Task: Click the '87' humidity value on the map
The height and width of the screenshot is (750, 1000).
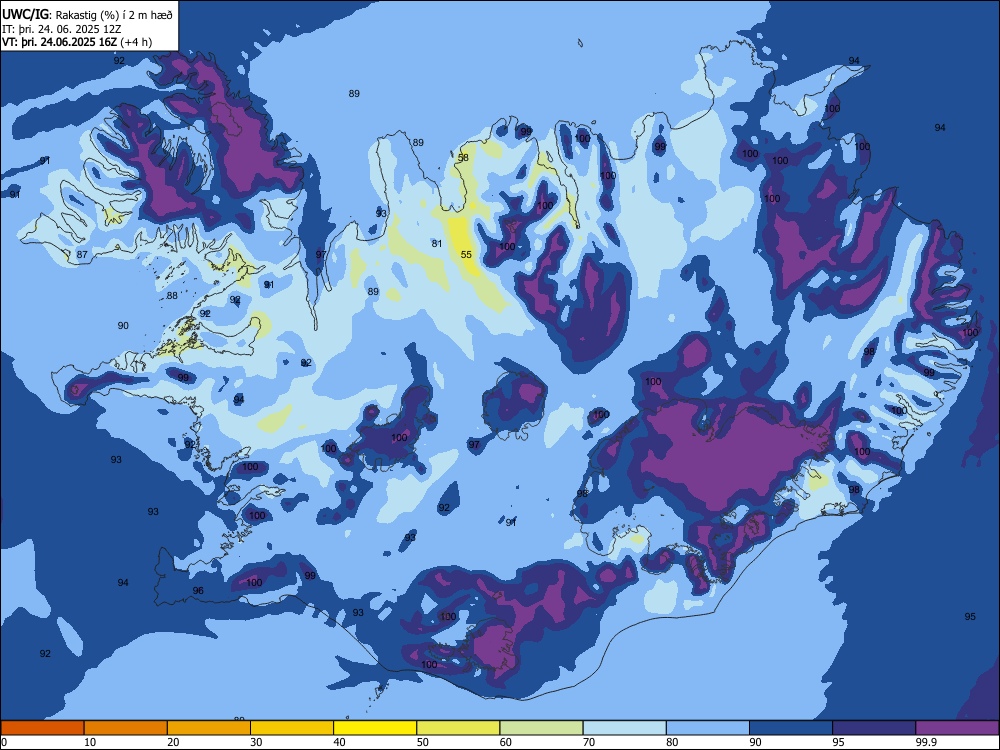Action: pos(82,254)
